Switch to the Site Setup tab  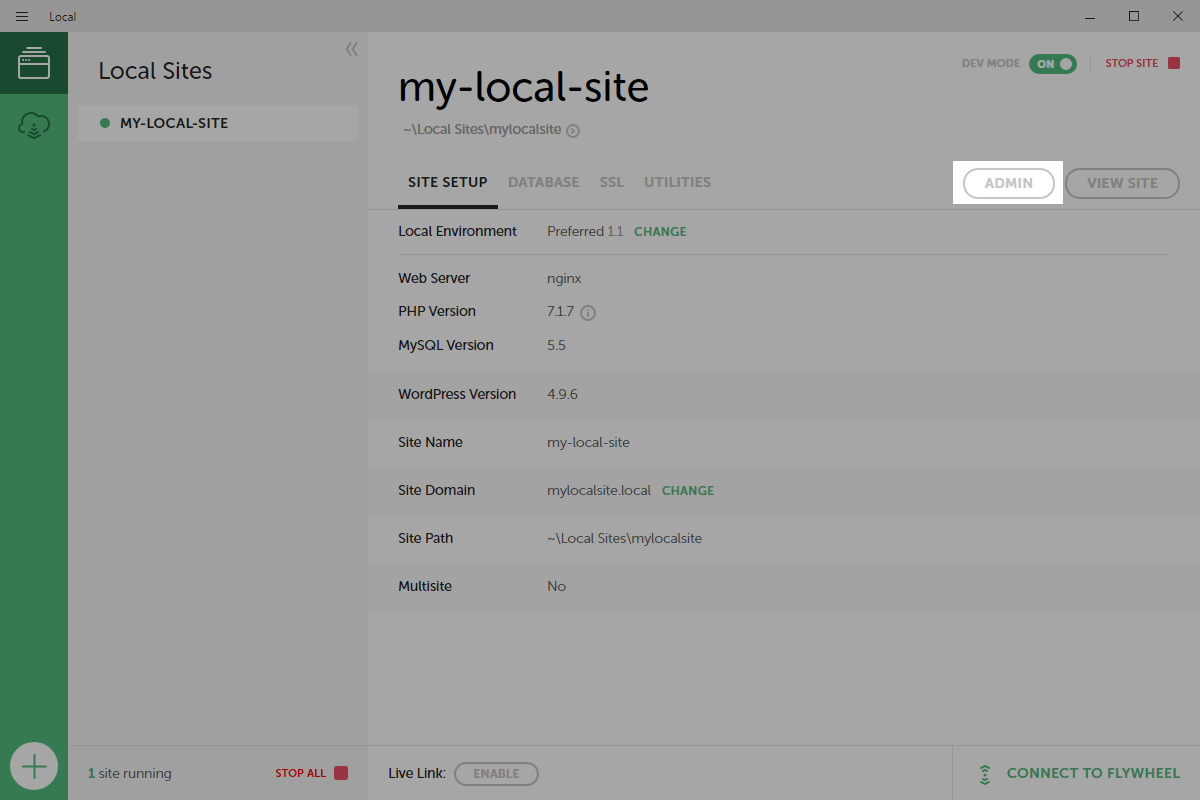pyautogui.click(x=448, y=182)
